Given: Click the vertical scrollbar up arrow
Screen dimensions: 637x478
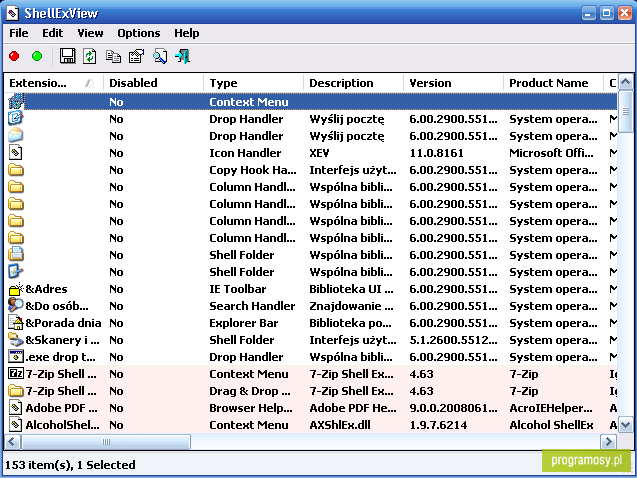Looking at the screenshot, I should tap(625, 82).
